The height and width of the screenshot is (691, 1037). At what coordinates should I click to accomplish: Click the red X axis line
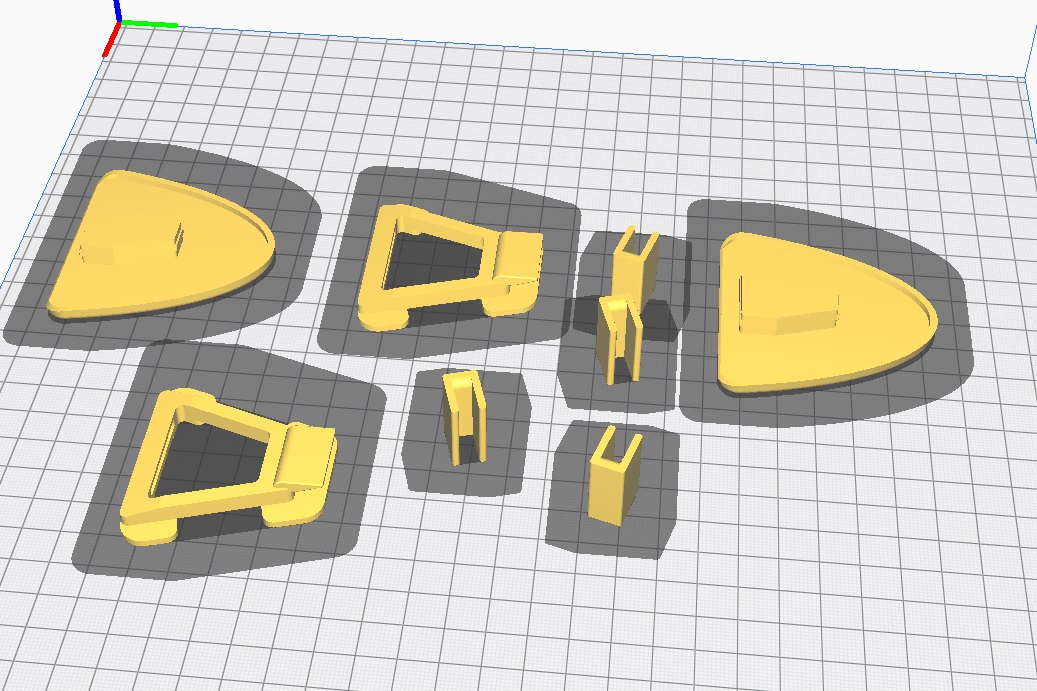tap(112, 40)
